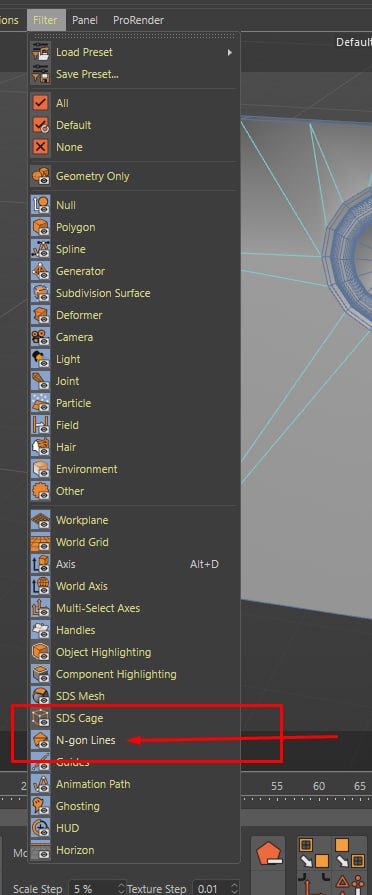Open the ProRender menu
This screenshot has height=895, width=372.
[138, 20]
